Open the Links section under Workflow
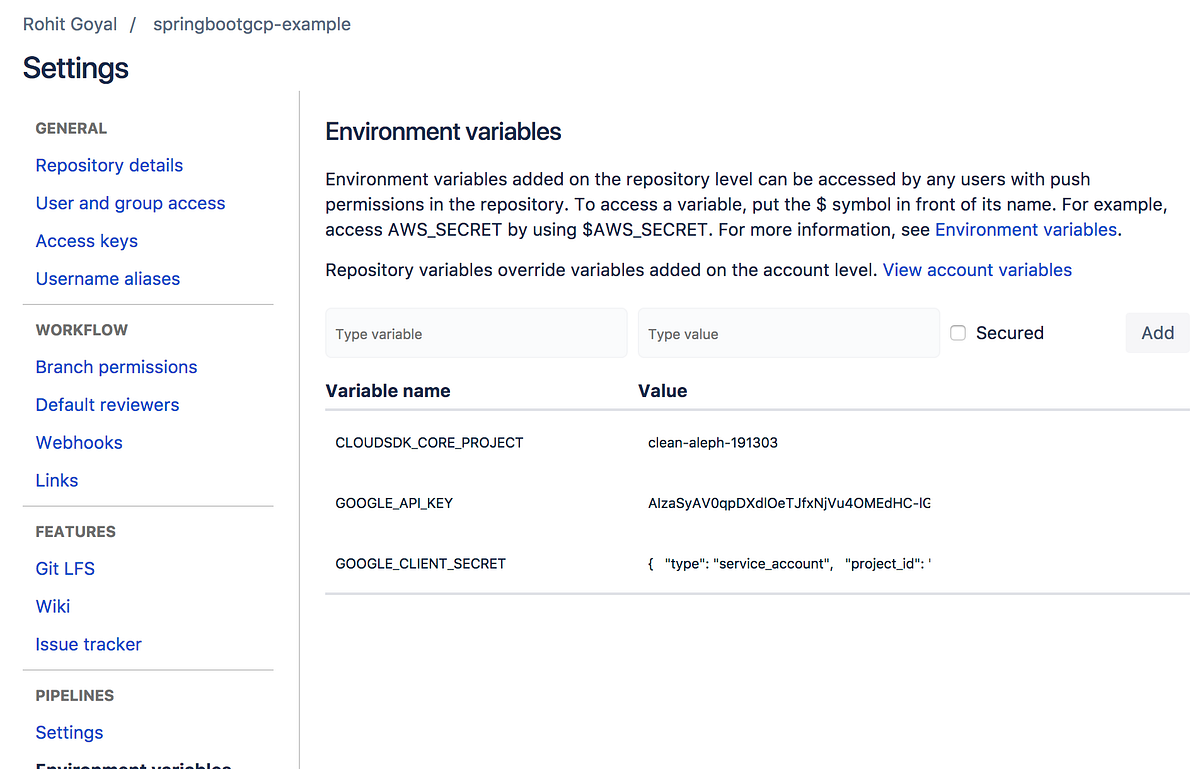Viewport: 1200px width, 769px height. point(56,480)
